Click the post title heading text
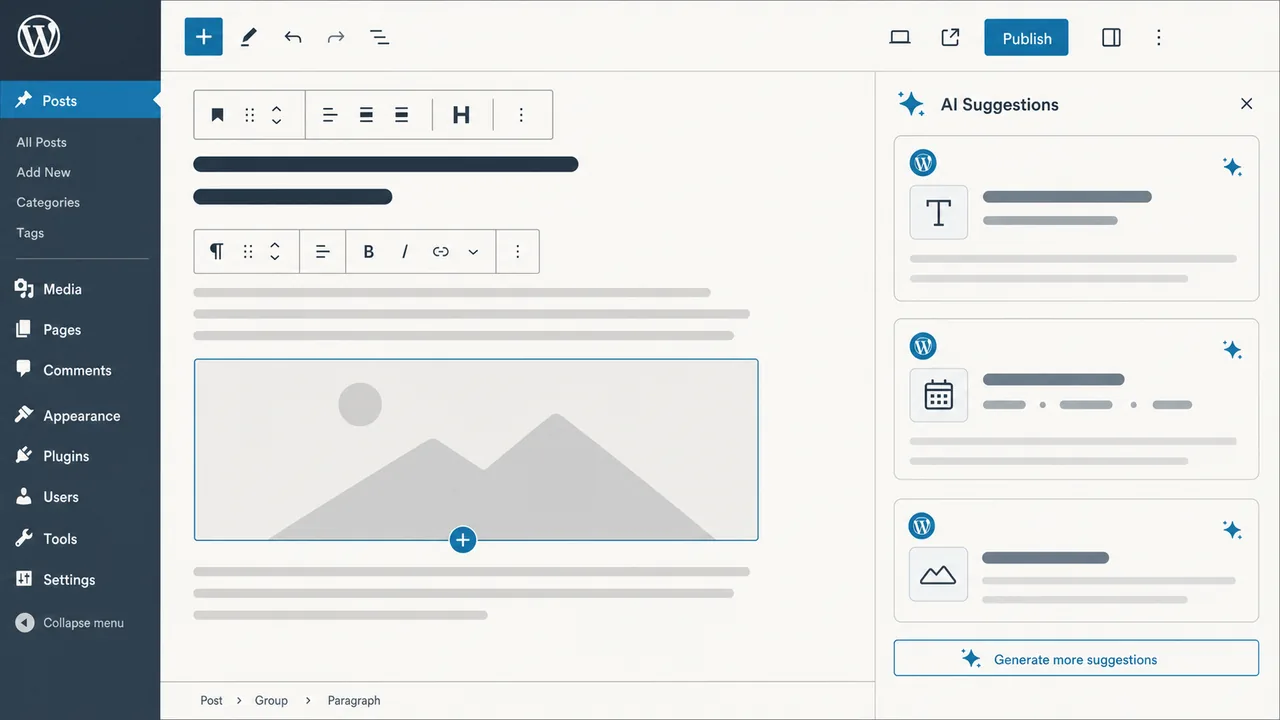The image size is (1280, 720). (x=385, y=180)
